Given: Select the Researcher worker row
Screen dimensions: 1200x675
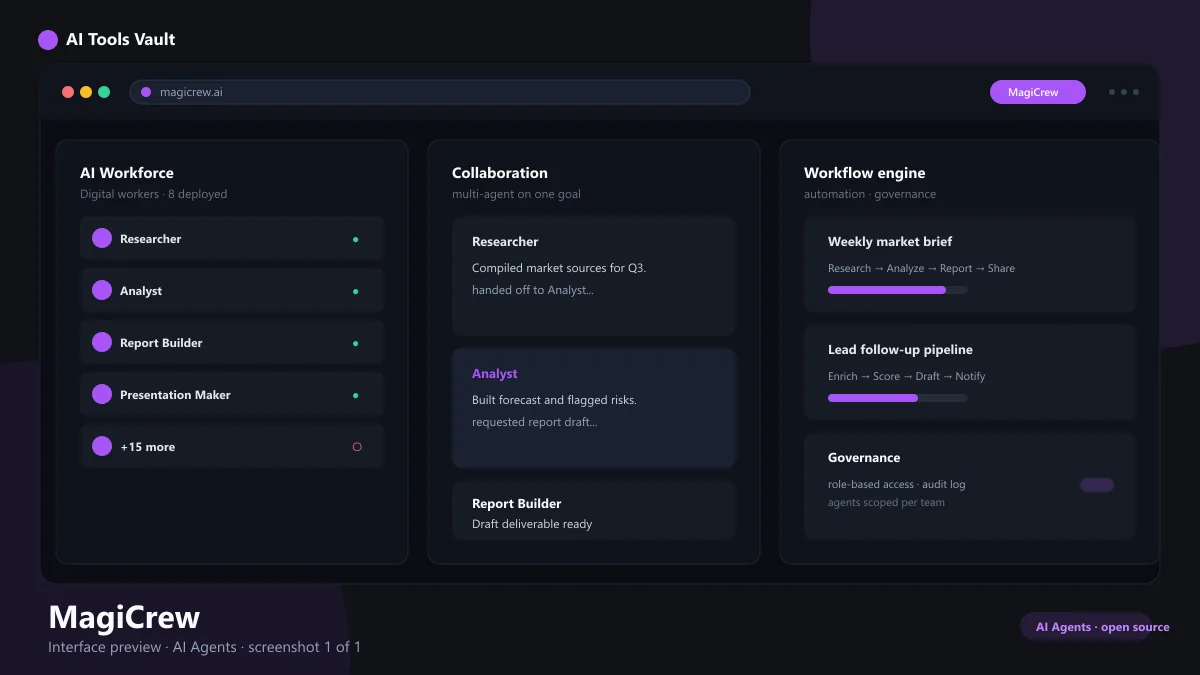Looking at the screenshot, I should pyautogui.click(x=232, y=239).
